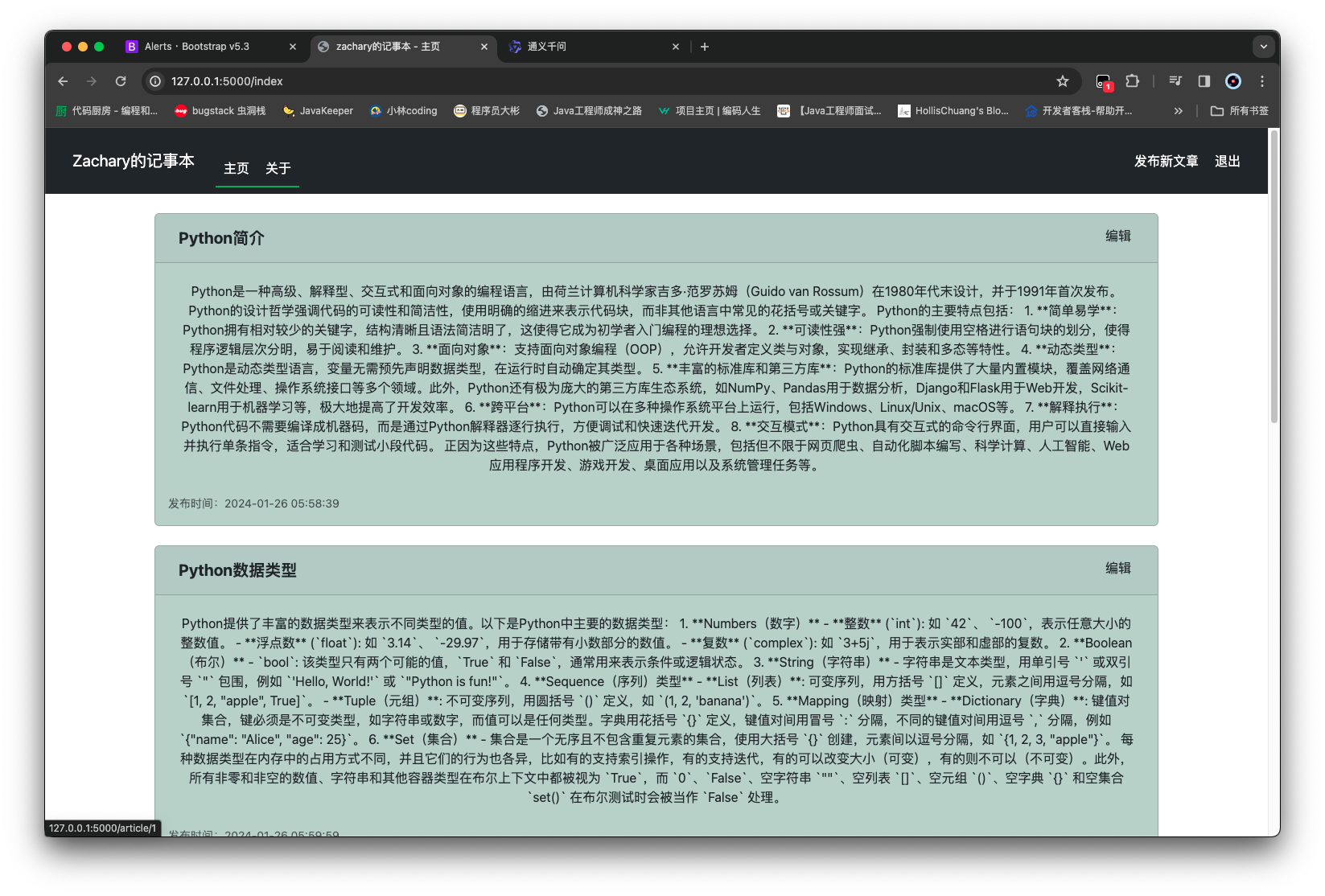Open the Java工程师成神之路 bookmark

[x=589, y=111]
